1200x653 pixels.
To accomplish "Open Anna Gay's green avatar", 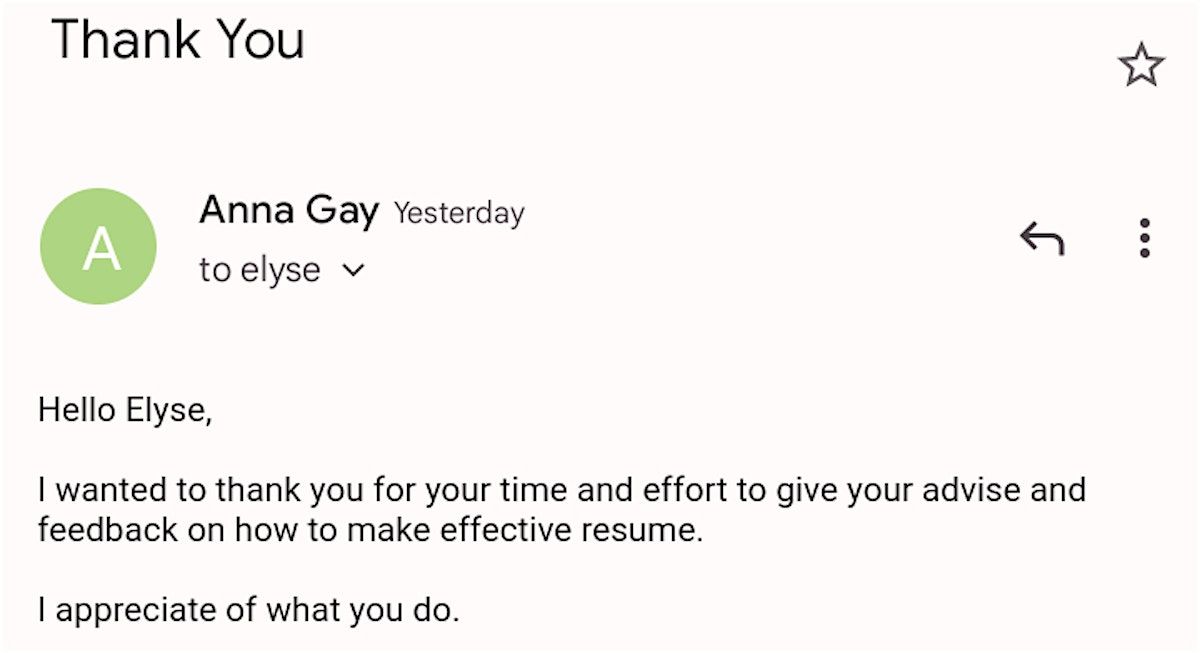I will click(x=98, y=247).
